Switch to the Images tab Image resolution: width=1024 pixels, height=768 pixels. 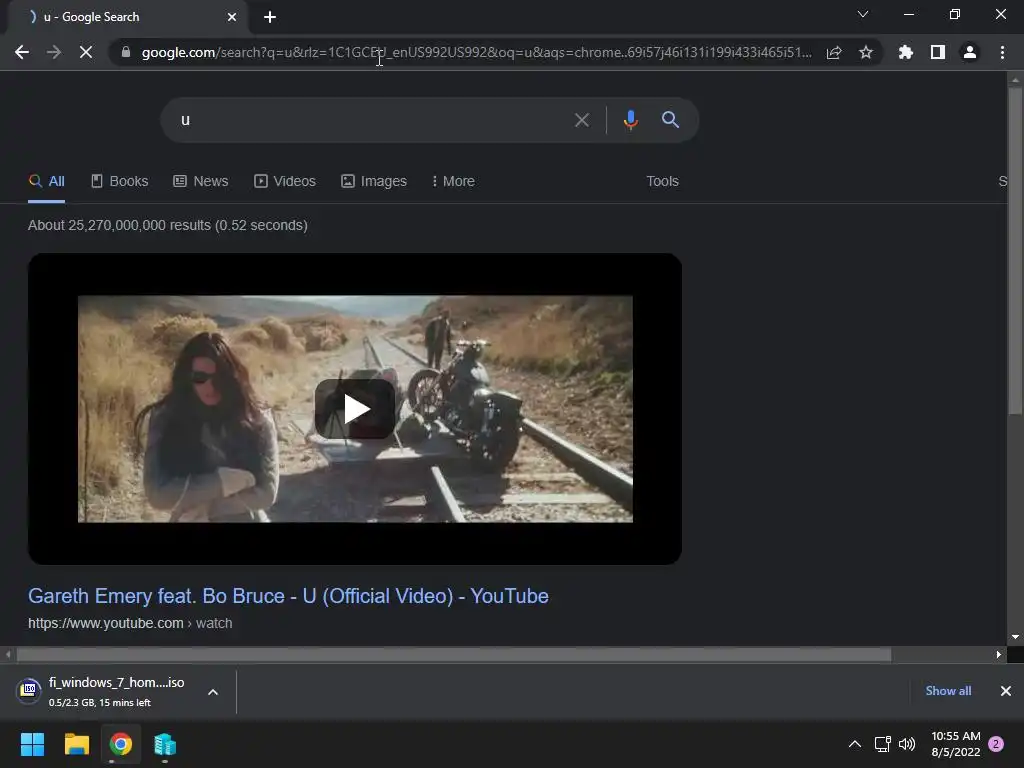[x=374, y=182]
